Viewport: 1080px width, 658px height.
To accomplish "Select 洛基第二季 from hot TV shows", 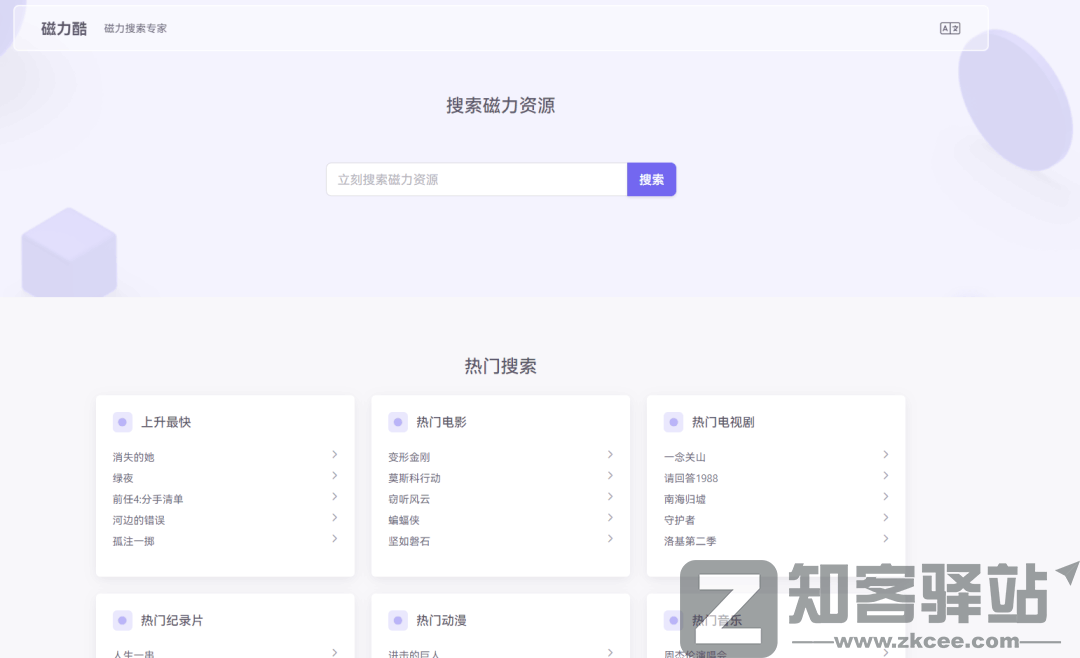I will click(691, 538).
